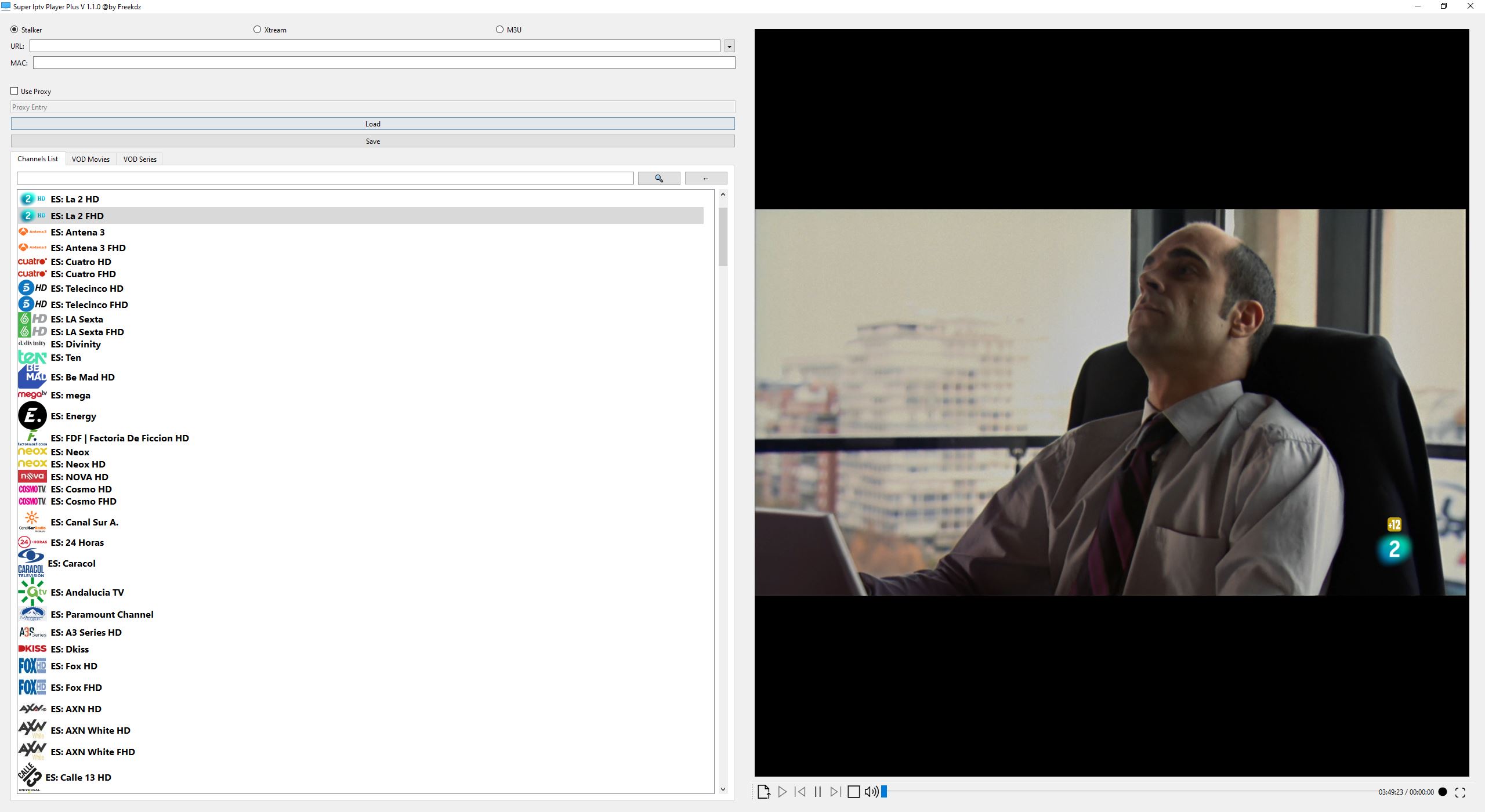This screenshot has height=812, width=1485.
Task: Click the Be Mad channel logo
Action: (x=32, y=377)
